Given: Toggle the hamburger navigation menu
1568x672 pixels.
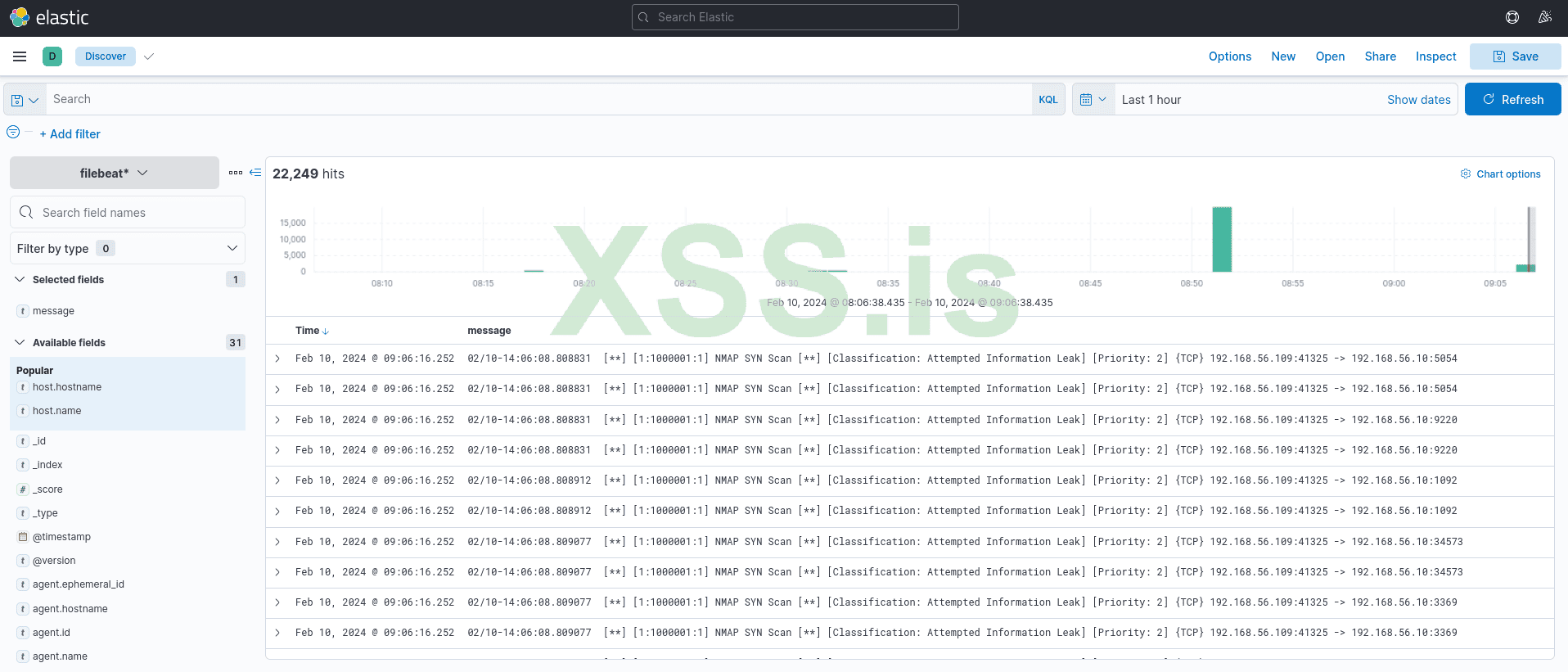Looking at the screenshot, I should point(20,56).
